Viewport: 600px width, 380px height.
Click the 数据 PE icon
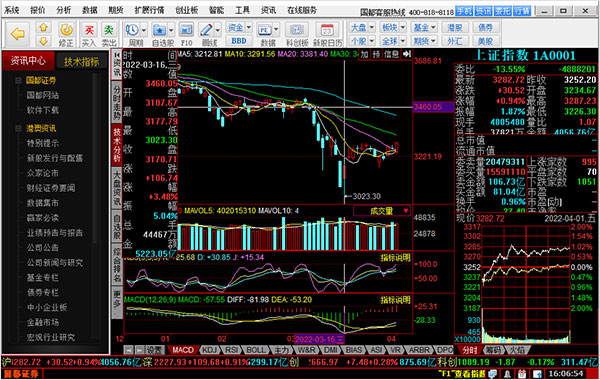[264, 30]
